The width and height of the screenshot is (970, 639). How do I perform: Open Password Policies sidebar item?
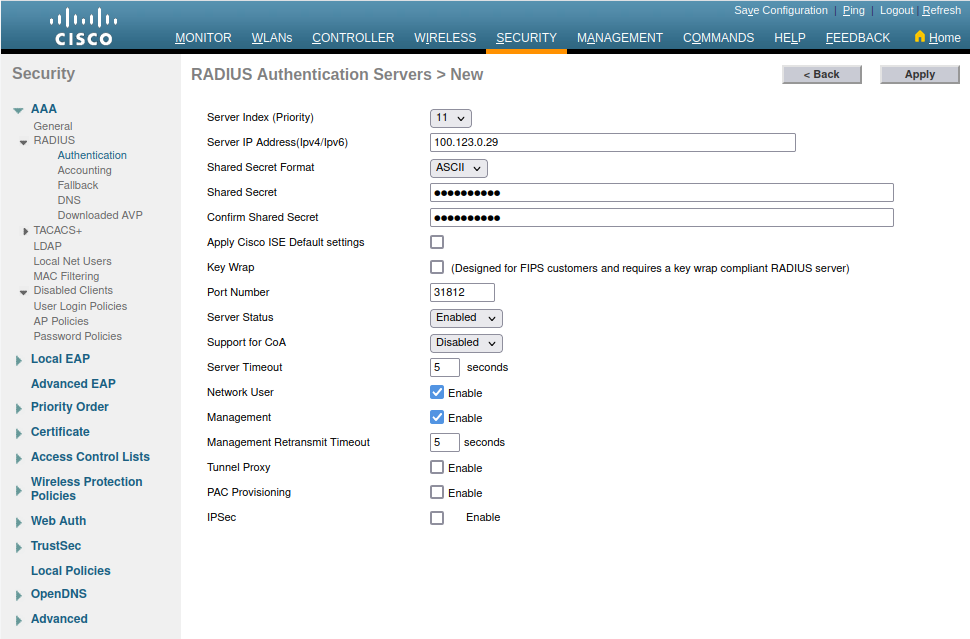(x=78, y=336)
